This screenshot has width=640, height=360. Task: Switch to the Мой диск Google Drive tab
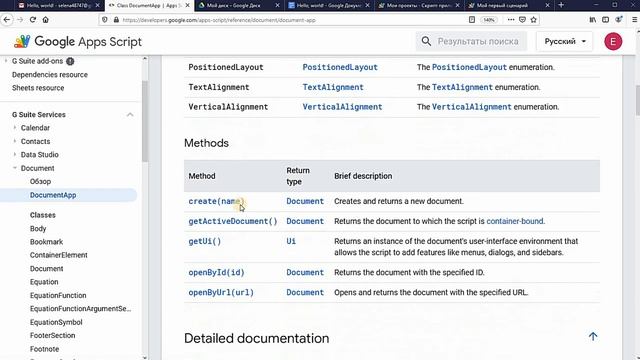(238, 5)
